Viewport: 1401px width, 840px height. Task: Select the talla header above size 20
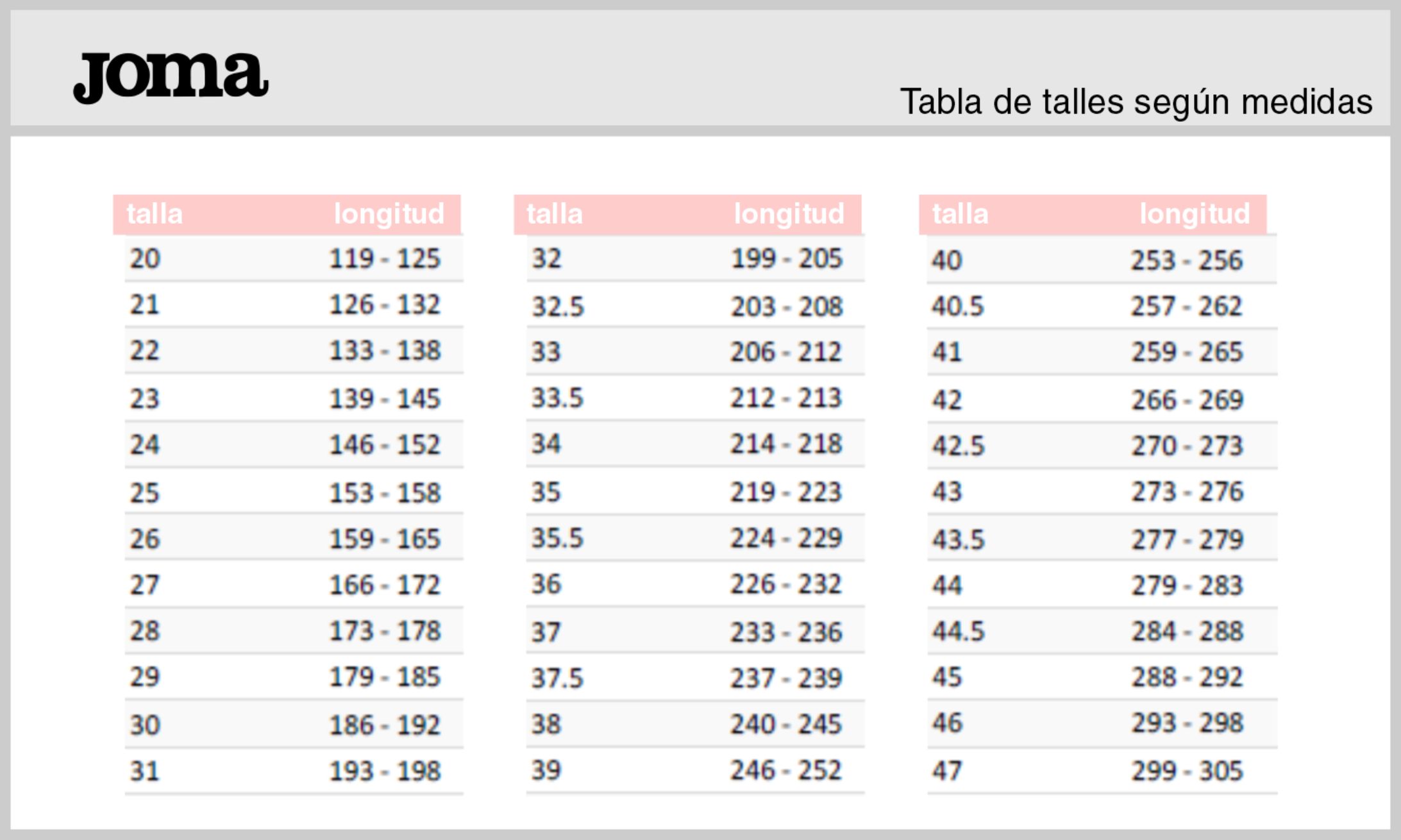(x=155, y=214)
